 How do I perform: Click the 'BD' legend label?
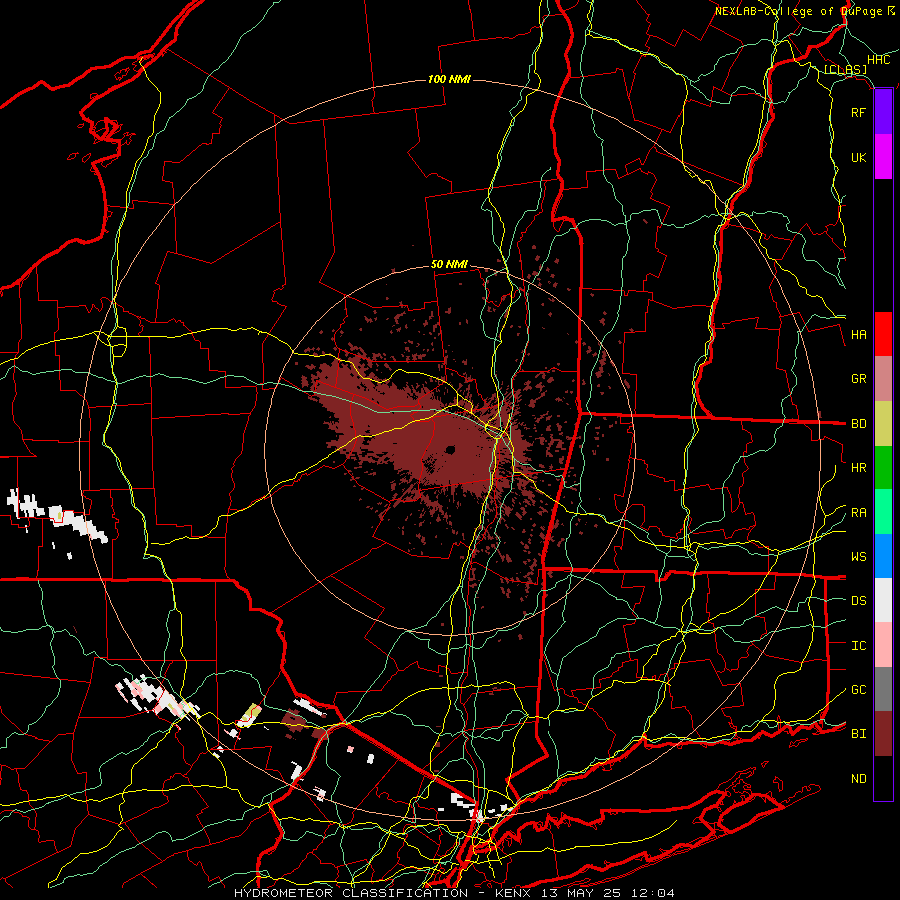(x=858, y=424)
